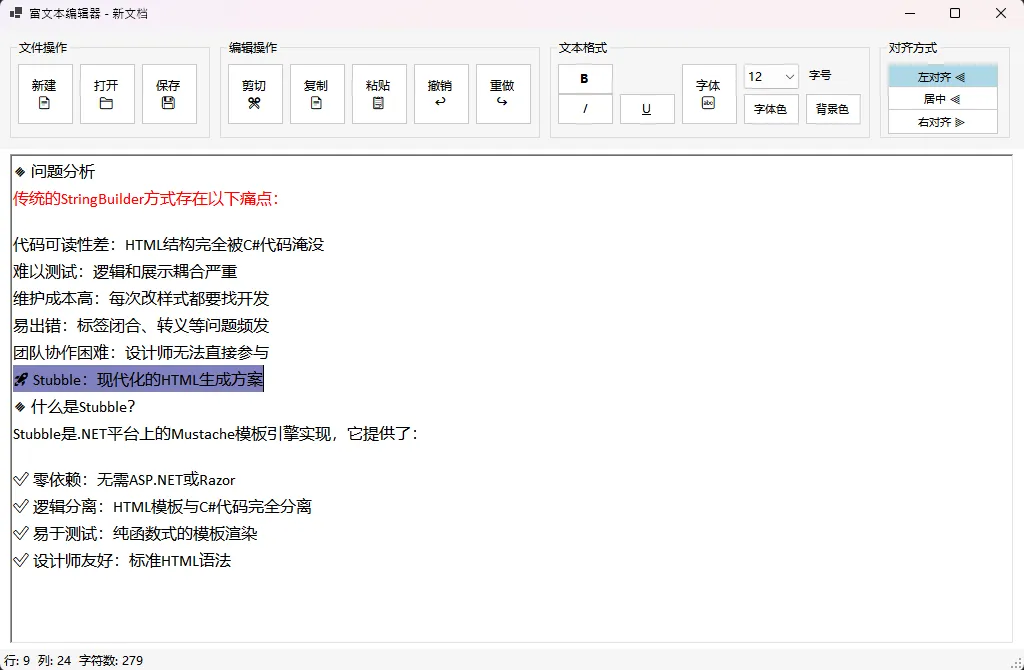Toggle italic formatting with I
Image resolution: width=1024 pixels, height=670 pixels.
point(585,109)
